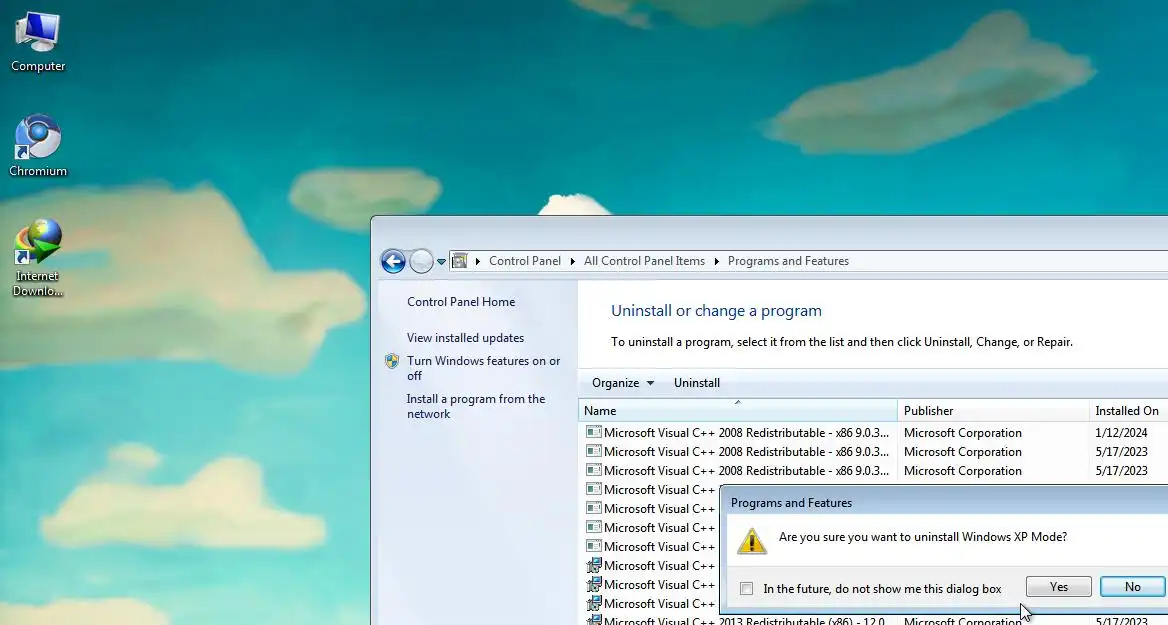Navigate to Control Panel breadcrumb
The width and height of the screenshot is (1168, 625).
[524, 261]
